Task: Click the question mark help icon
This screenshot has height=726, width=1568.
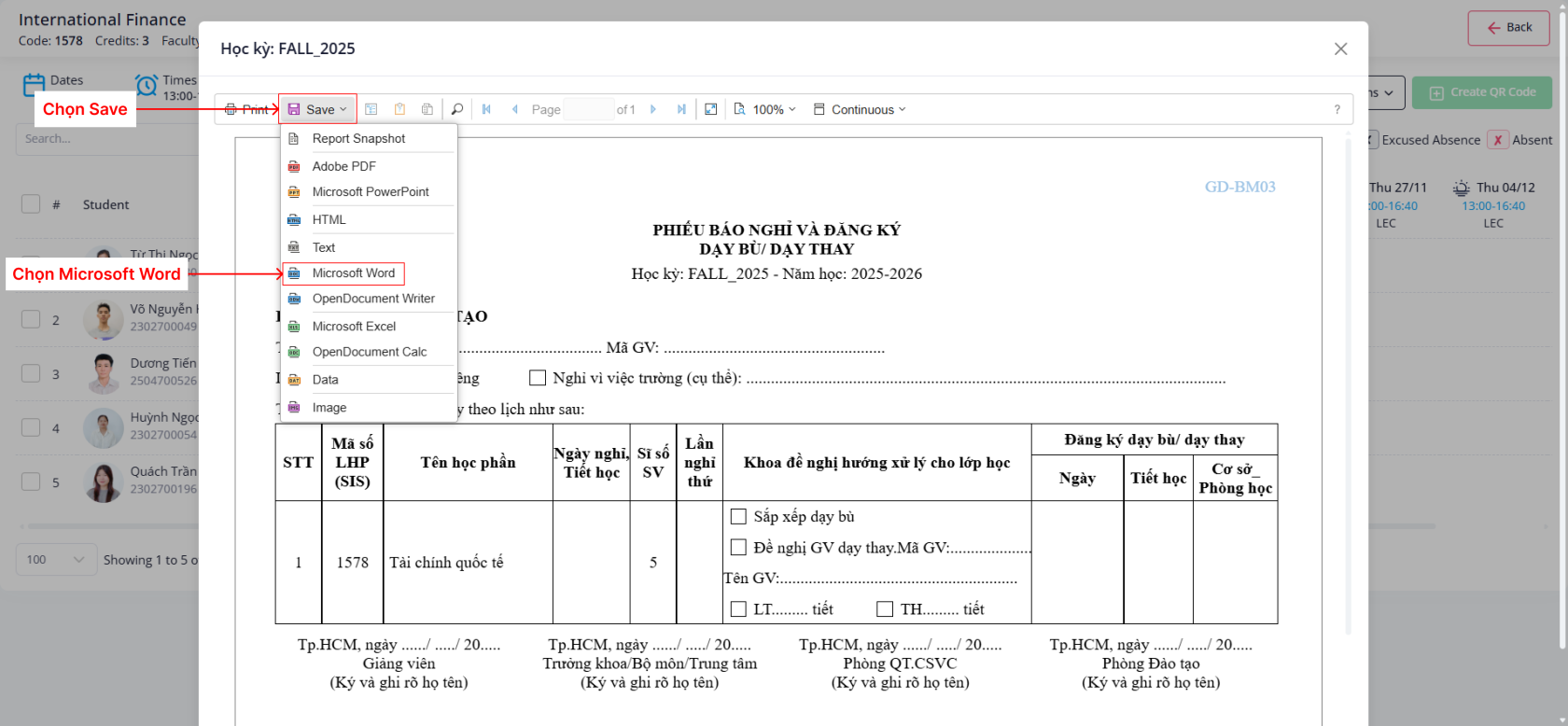Action: pos(1337,109)
